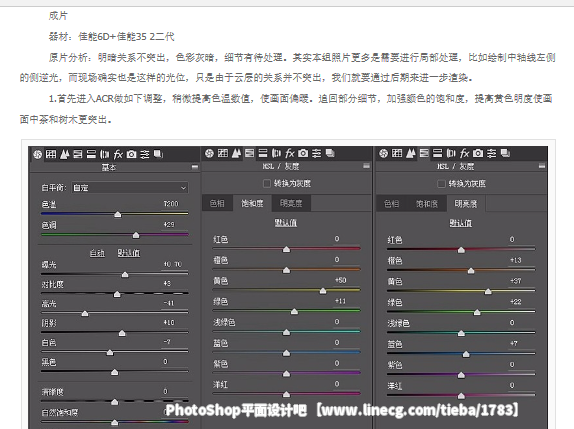Click the Tone Curve icon above the 饱和度 HSL panel
Viewport: 574px width, 429px height.
click(x=223, y=153)
